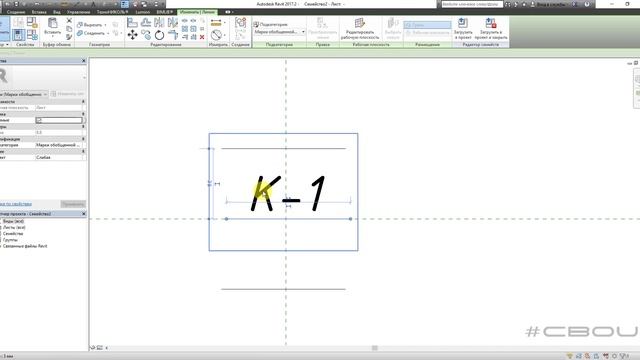The height and width of the screenshot is (360, 640).
Task: Click the Соединить geometry button
Action: (91, 33)
